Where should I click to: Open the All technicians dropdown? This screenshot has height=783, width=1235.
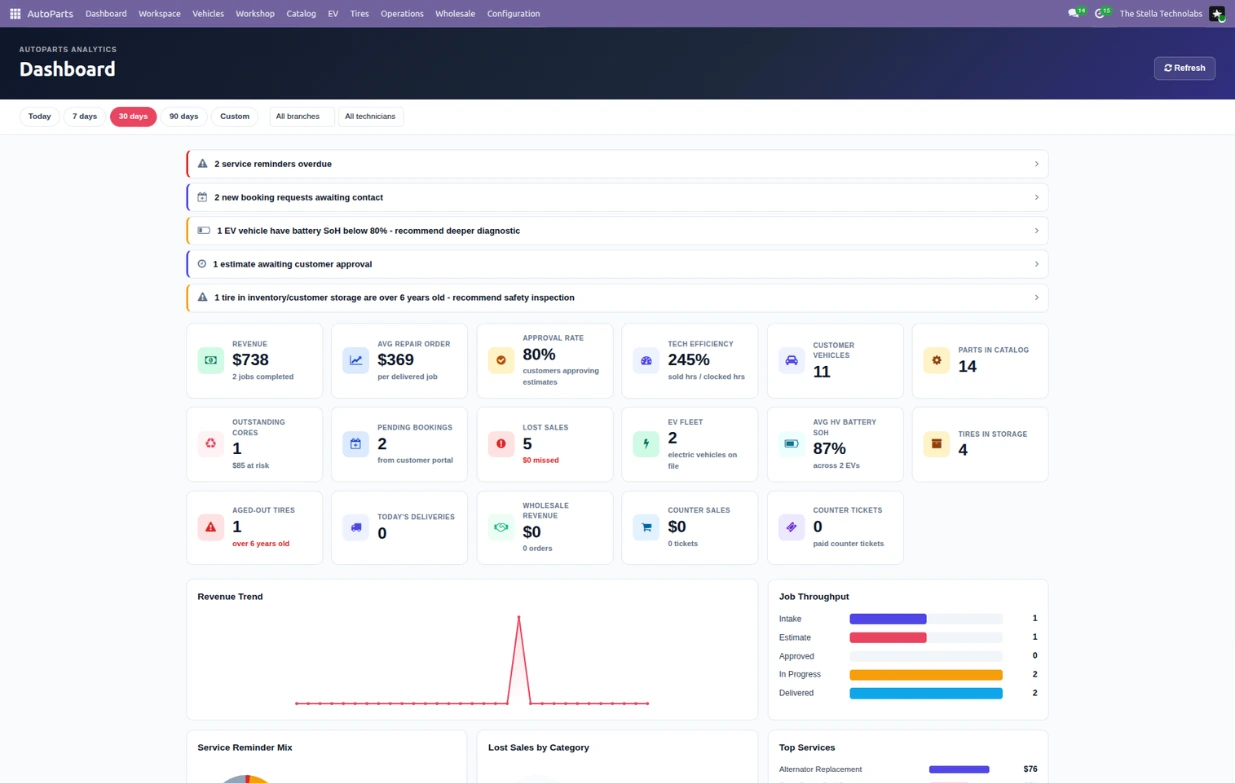click(371, 116)
